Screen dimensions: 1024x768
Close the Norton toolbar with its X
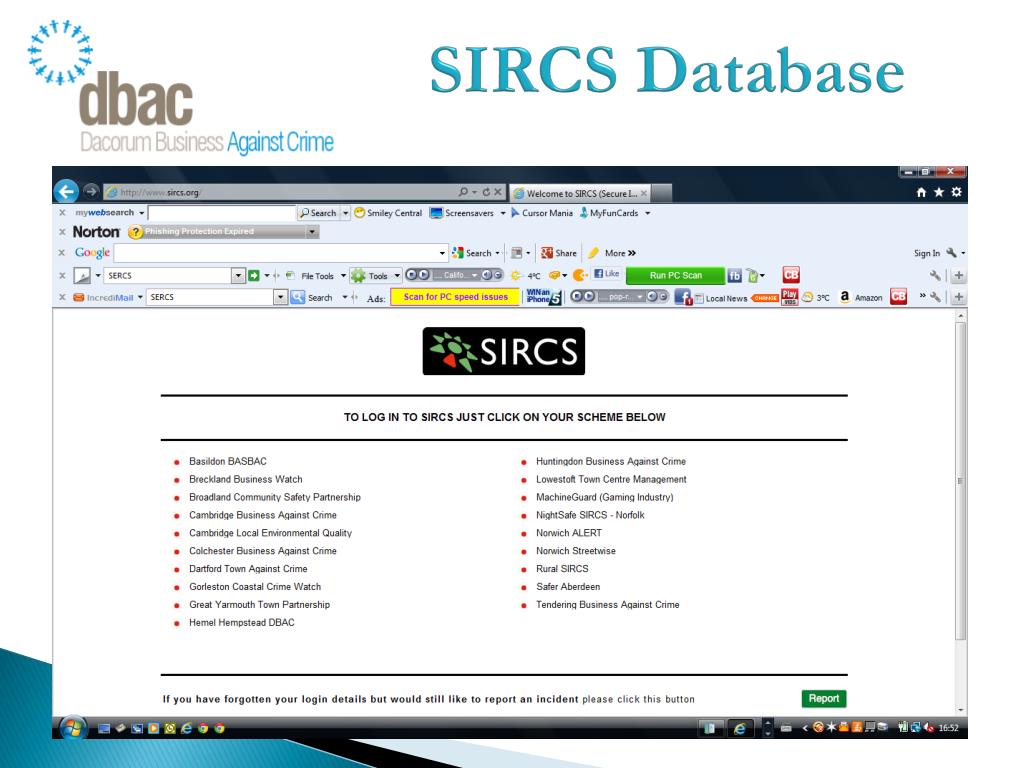(63, 232)
